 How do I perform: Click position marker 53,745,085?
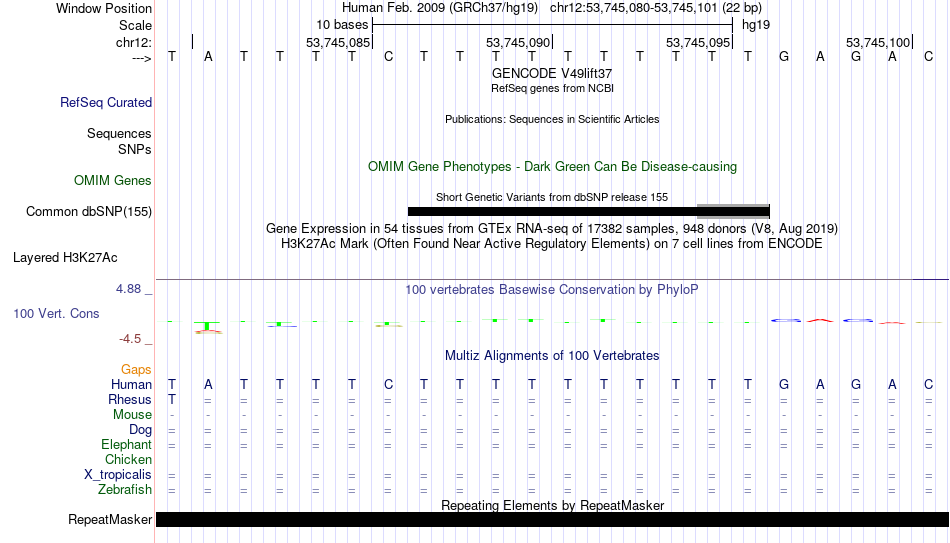(x=337, y=42)
